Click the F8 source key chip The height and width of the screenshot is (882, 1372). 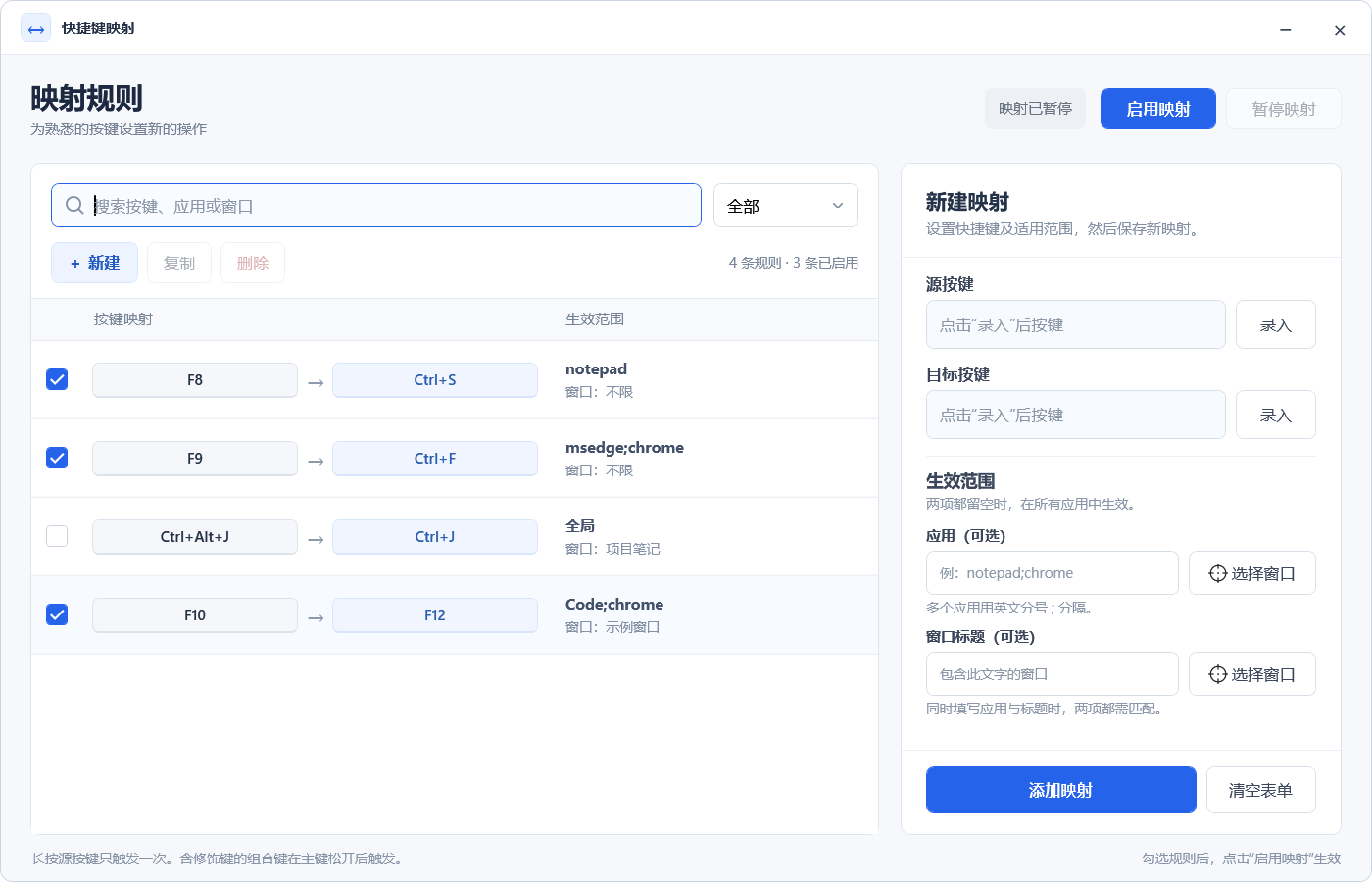(x=195, y=380)
